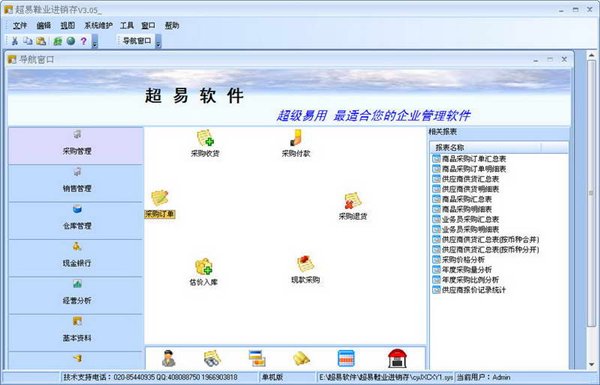Click the red-roof warehouse icon in bottom bar
Viewport: 600px width, 385px height.
pyautogui.click(x=397, y=359)
